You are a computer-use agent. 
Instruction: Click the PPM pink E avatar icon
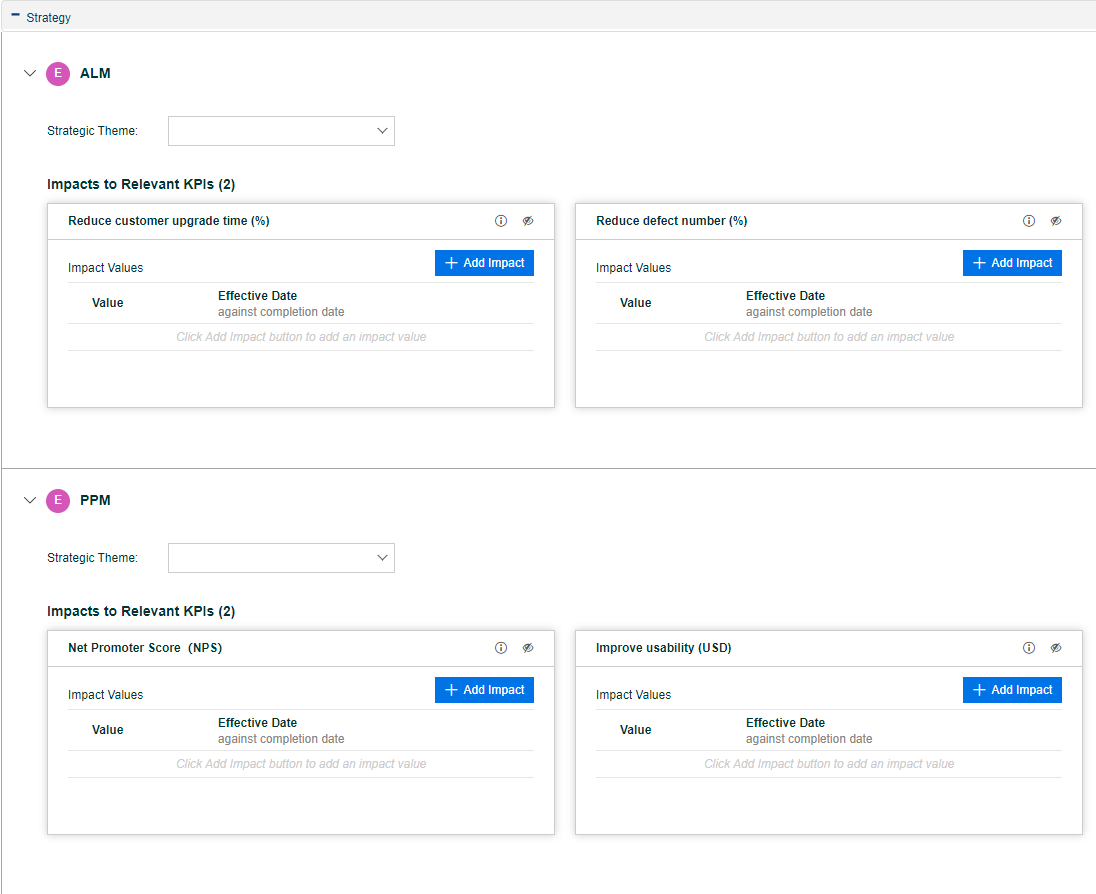tap(58, 501)
